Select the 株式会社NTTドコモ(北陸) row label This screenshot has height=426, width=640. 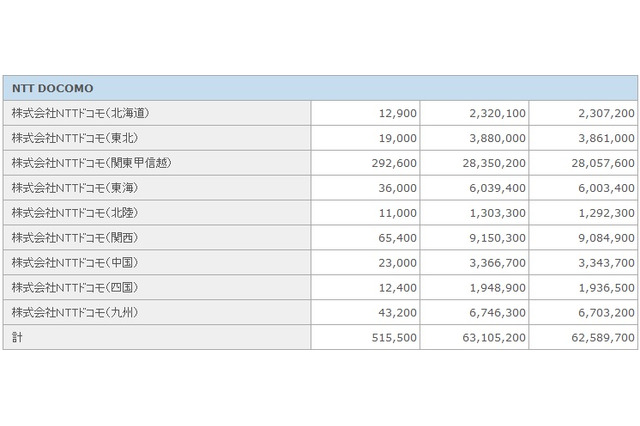74,213
